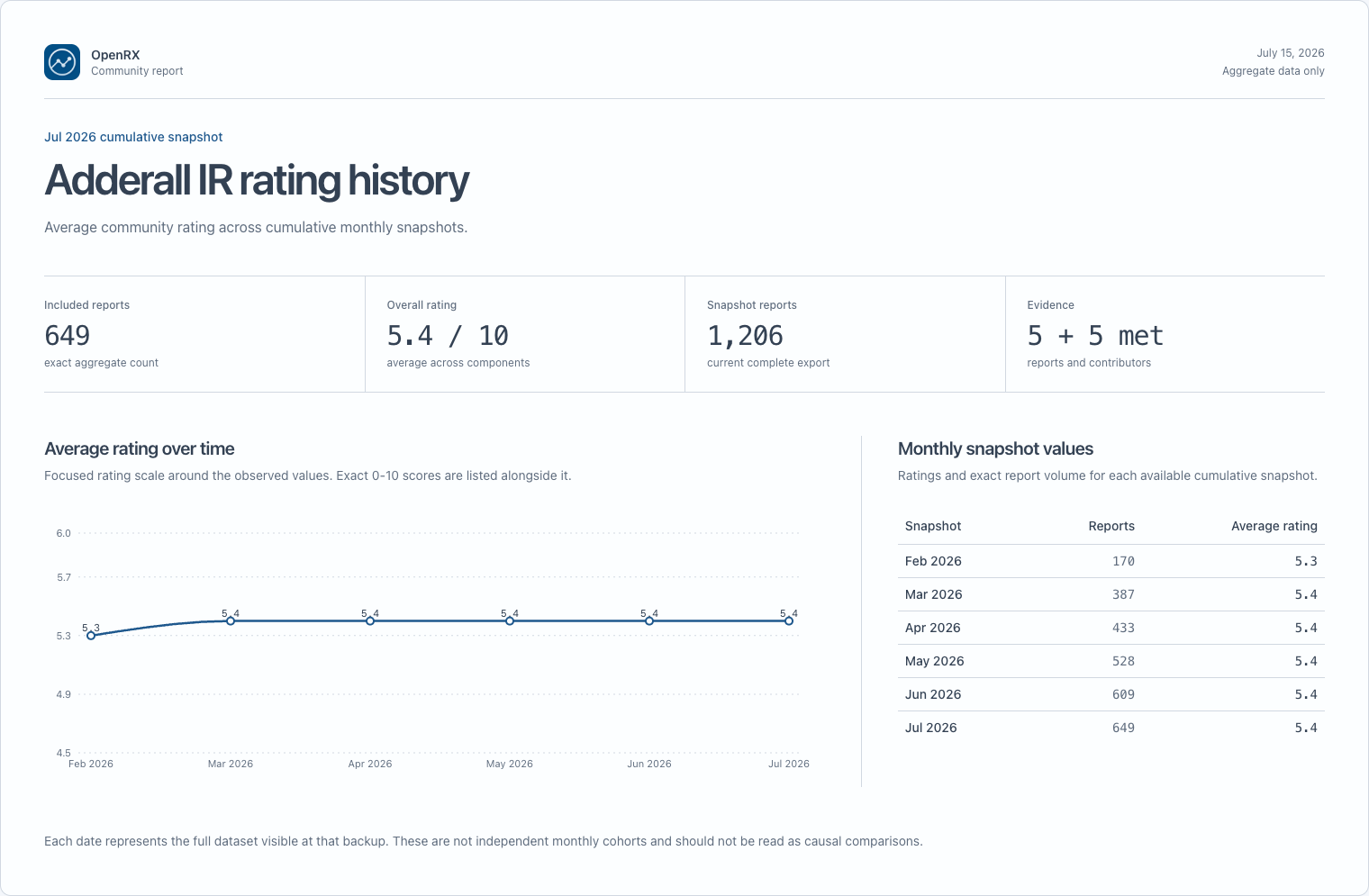Select the Apr 2026 table row label

click(x=933, y=628)
